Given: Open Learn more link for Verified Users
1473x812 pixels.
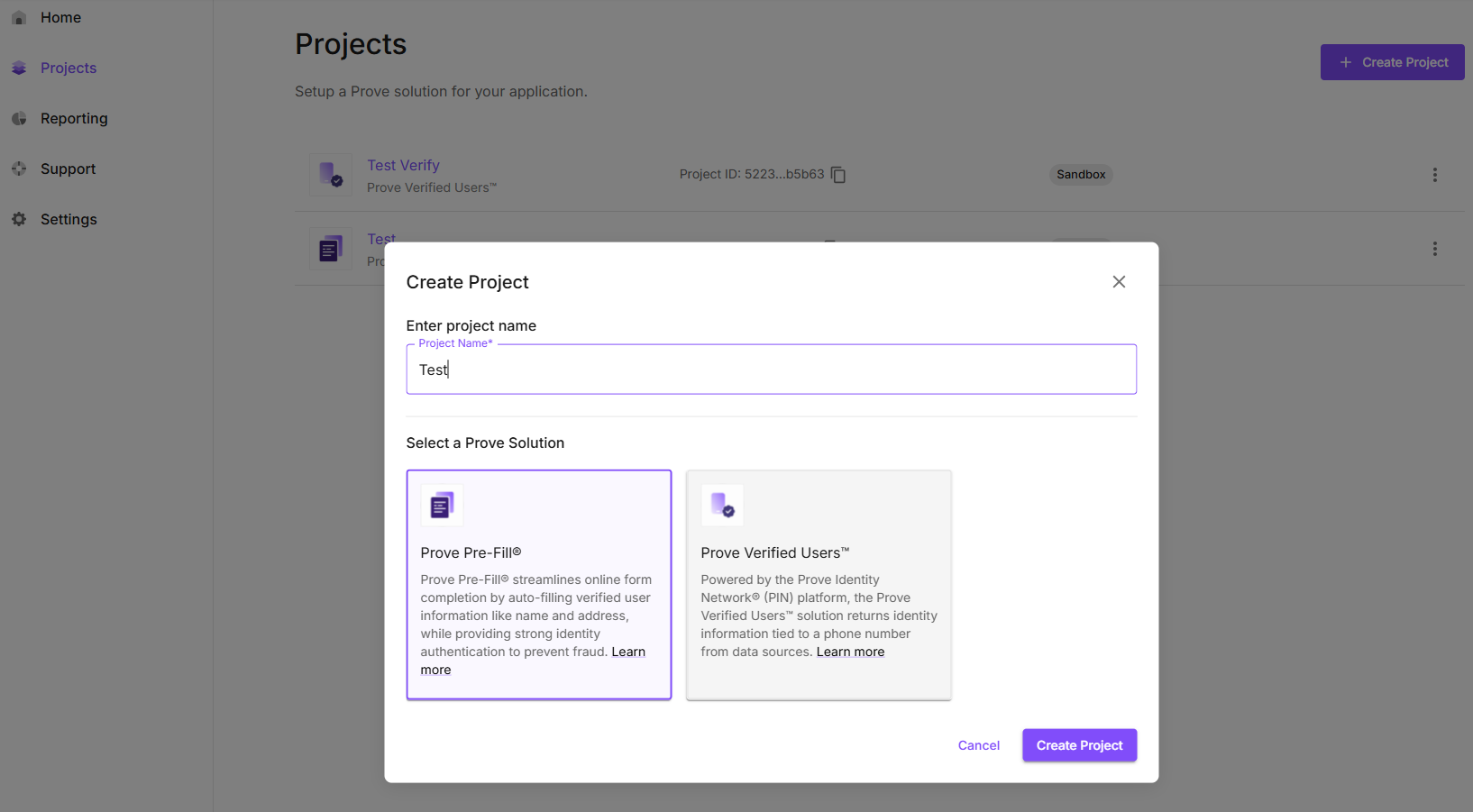Looking at the screenshot, I should point(850,652).
